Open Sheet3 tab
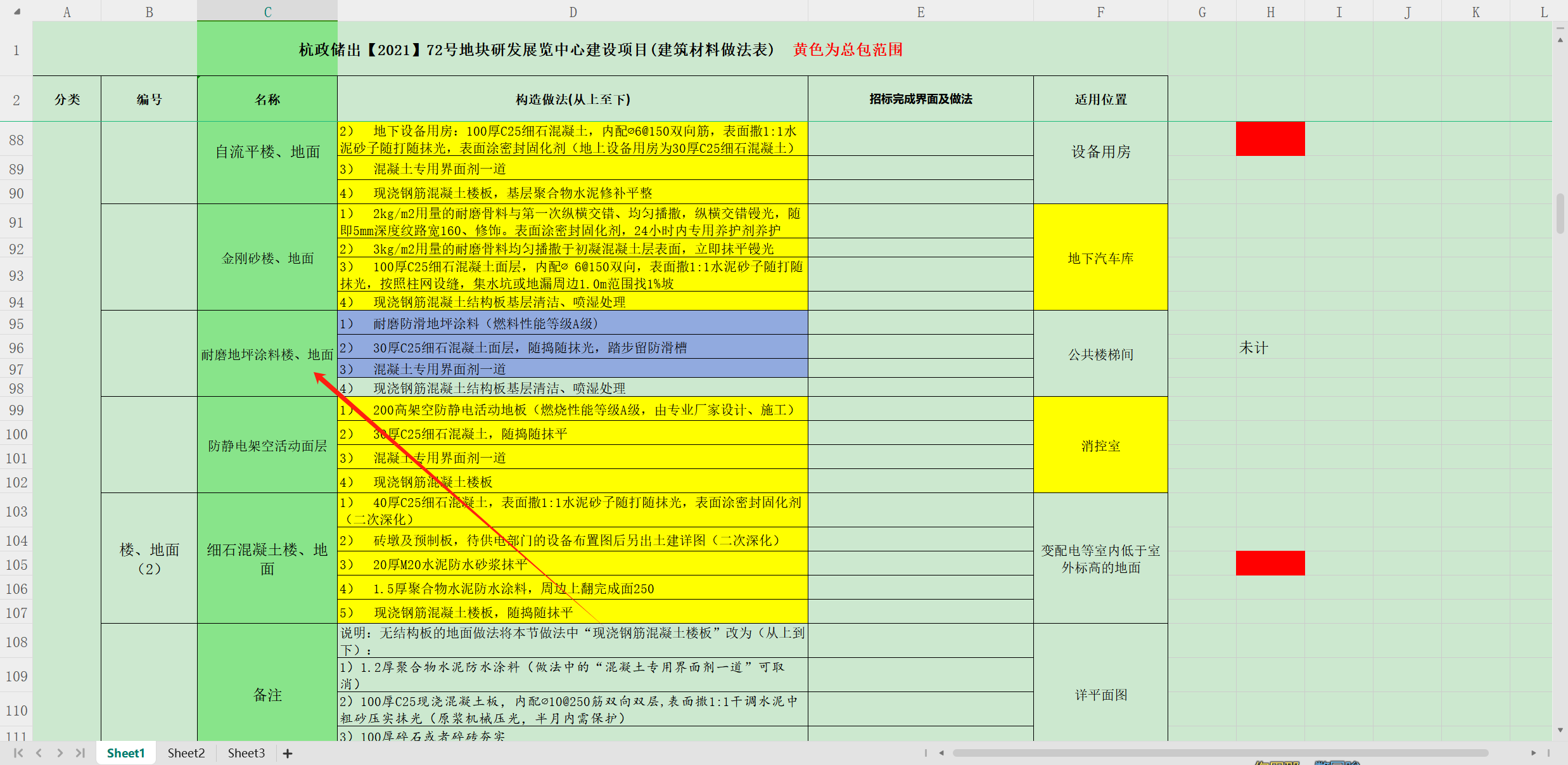 point(246,753)
